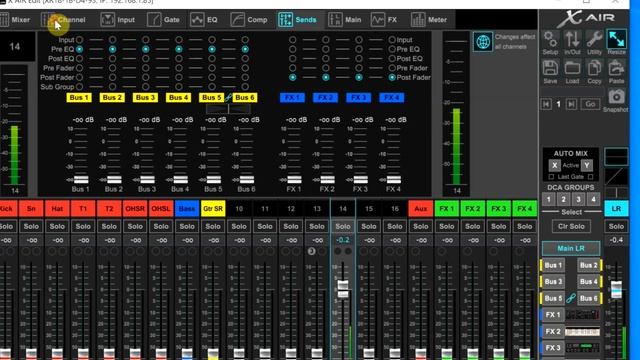Click the Clr Solo button

(x=571, y=226)
